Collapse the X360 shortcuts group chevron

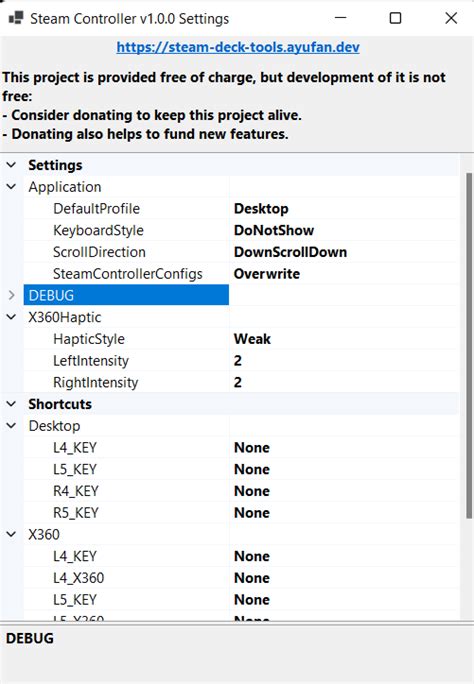(x=11, y=534)
